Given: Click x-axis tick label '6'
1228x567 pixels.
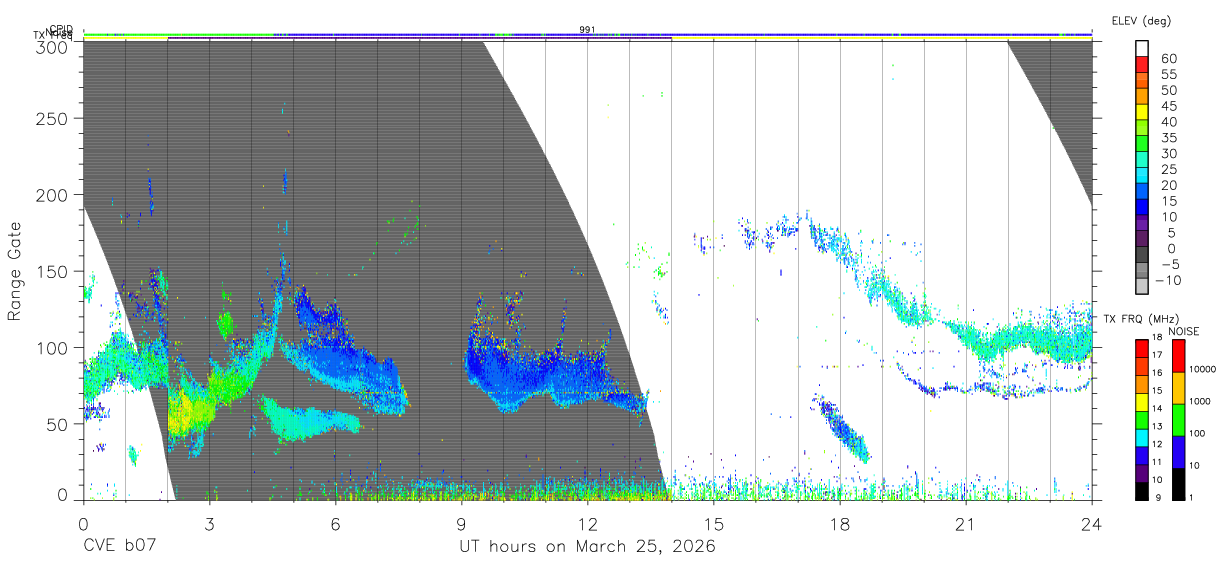Looking at the screenshot, I should (335, 524).
